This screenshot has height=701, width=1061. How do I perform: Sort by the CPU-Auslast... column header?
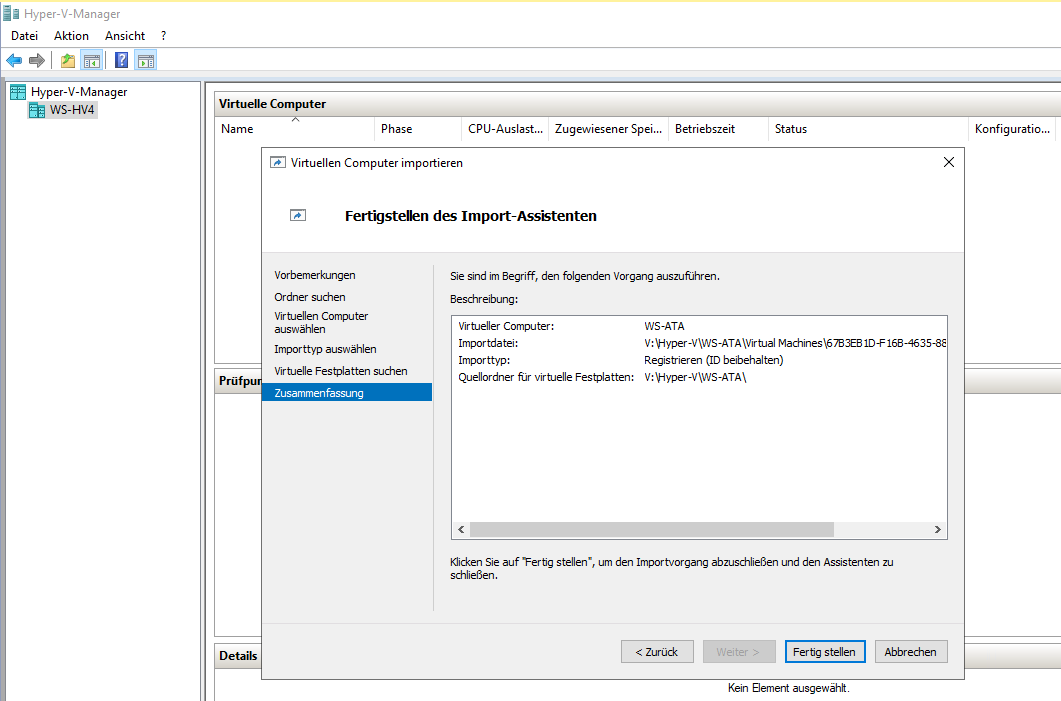(x=505, y=129)
